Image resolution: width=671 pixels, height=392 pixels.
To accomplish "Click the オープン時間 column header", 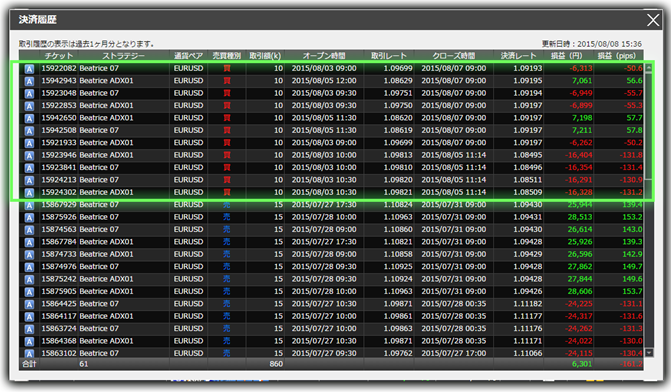I will 324,56.
